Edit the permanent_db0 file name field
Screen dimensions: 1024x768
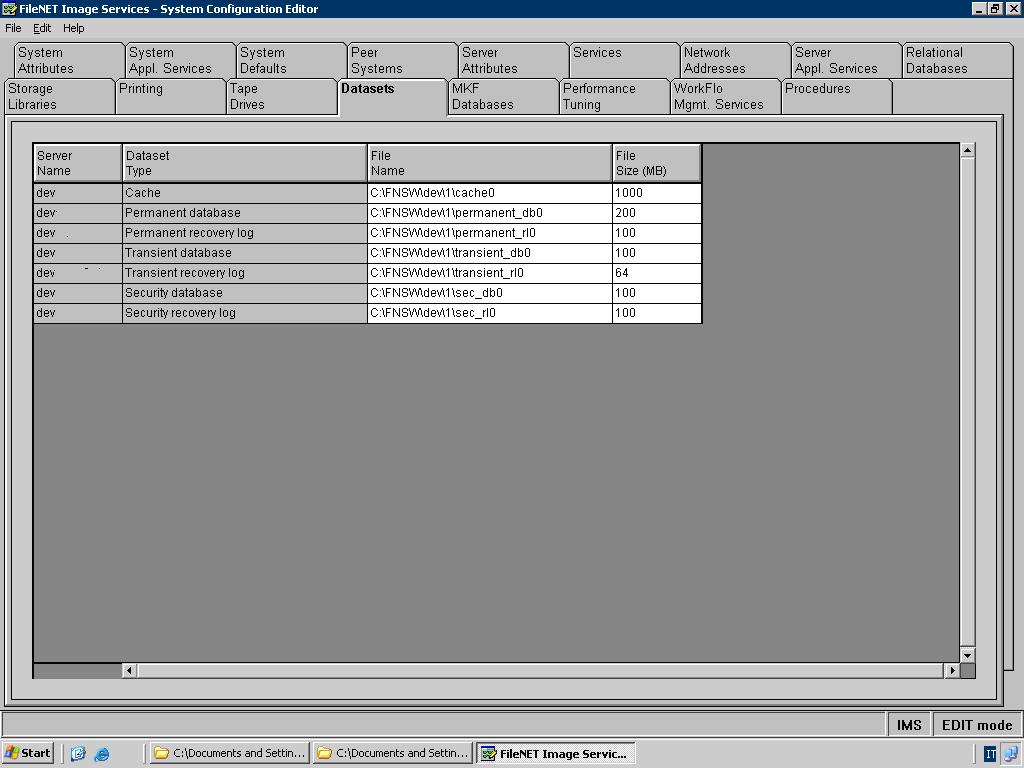click(490, 213)
